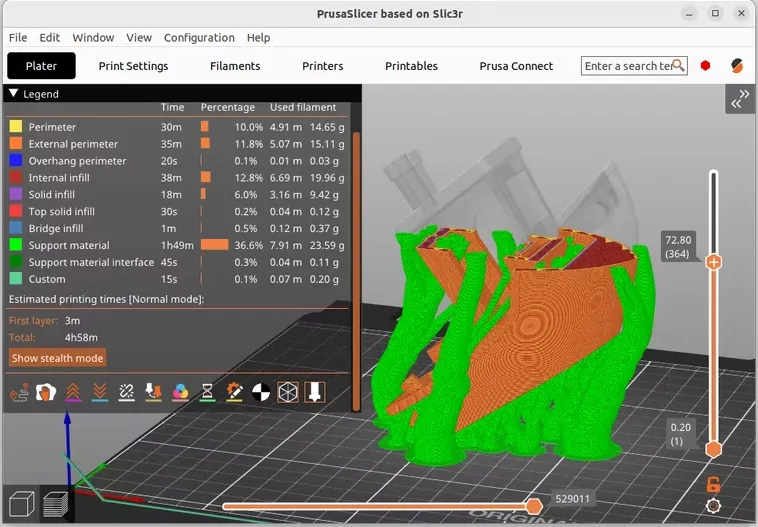Viewport: 758px width, 527px height.
Task: Click the red hexagon notification icon
Action: [x=705, y=66]
